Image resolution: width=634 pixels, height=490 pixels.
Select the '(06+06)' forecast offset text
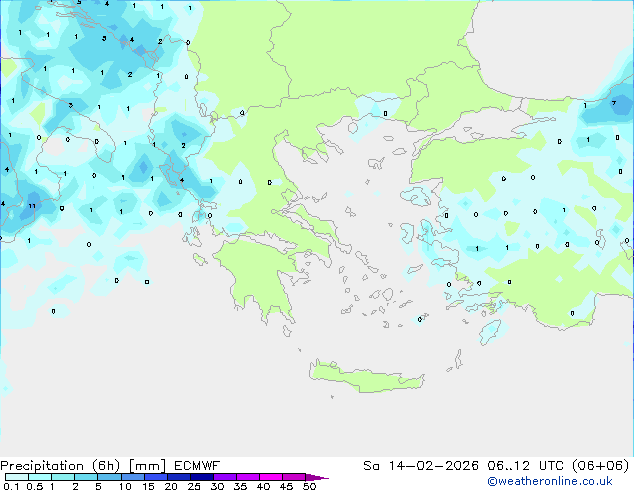click(601, 466)
